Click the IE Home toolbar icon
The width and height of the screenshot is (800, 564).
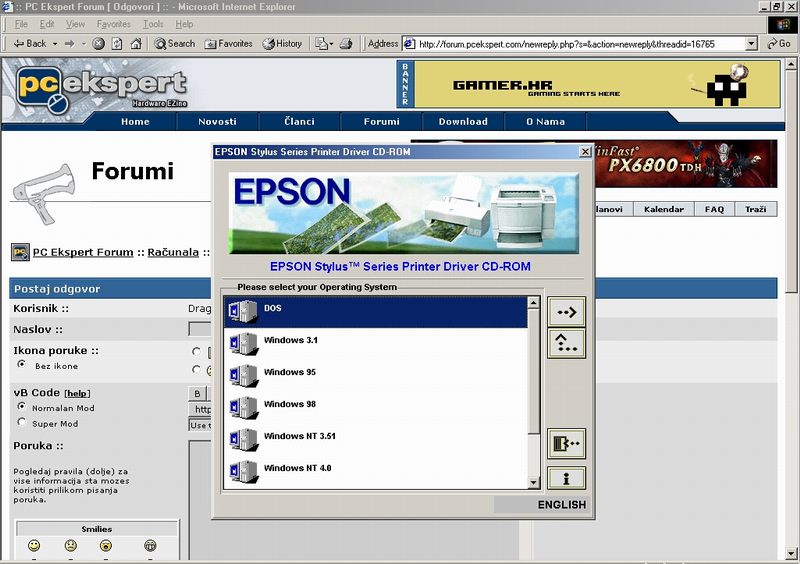[136, 44]
